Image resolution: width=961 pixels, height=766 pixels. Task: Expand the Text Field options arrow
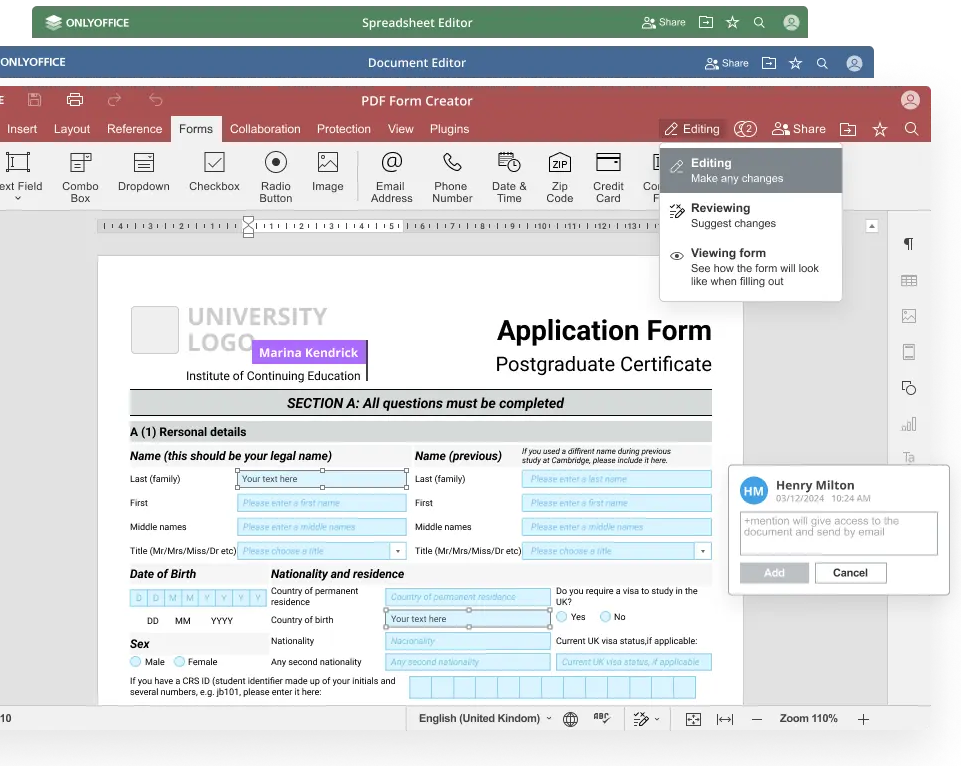pyautogui.click(x=18, y=199)
